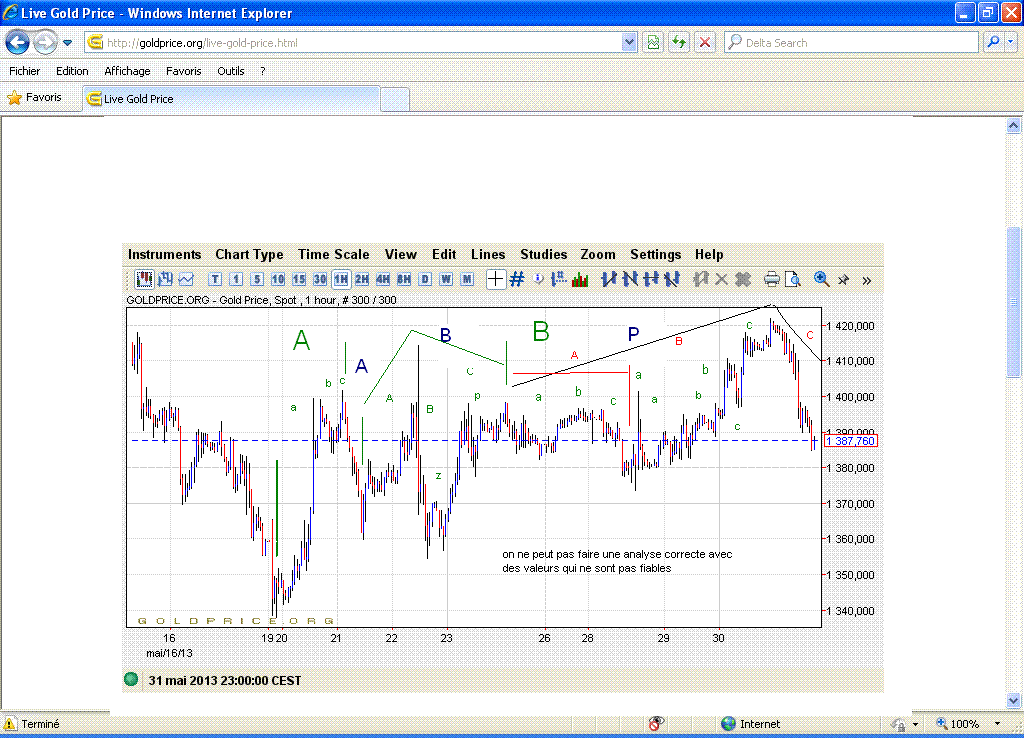Edit selected line icon (greyed)
1024x738 pixels.
[x=701, y=280]
